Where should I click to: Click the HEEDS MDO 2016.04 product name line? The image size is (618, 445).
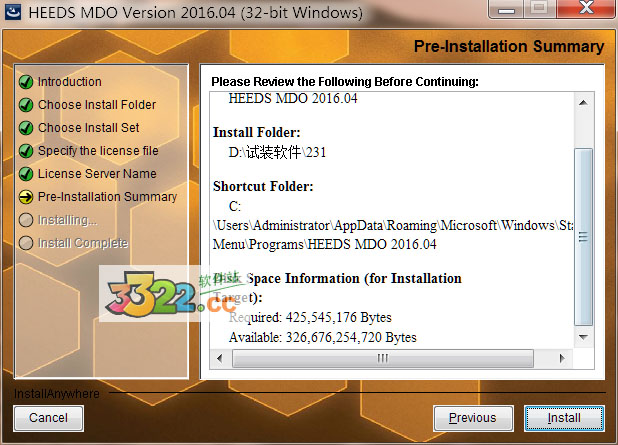click(293, 99)
